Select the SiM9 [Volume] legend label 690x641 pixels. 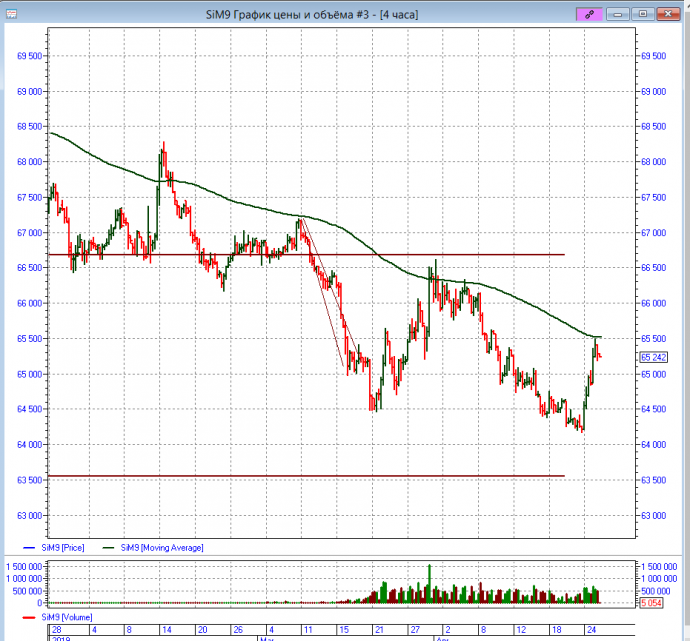(x=68, y=618)
